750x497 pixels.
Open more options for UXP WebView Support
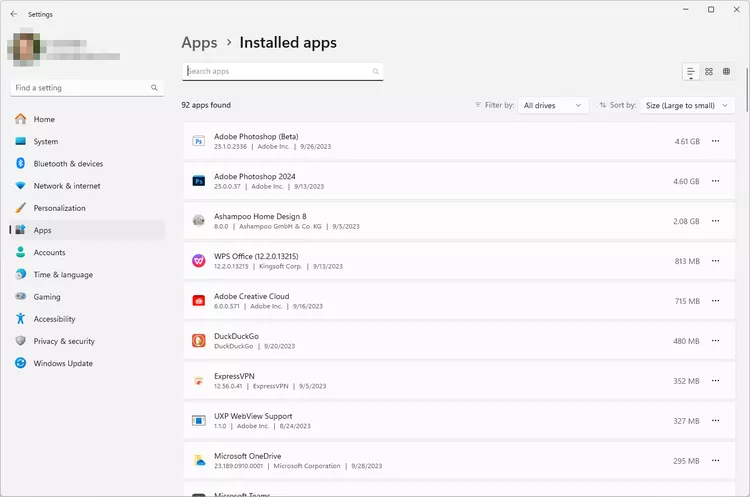(716, 420)
